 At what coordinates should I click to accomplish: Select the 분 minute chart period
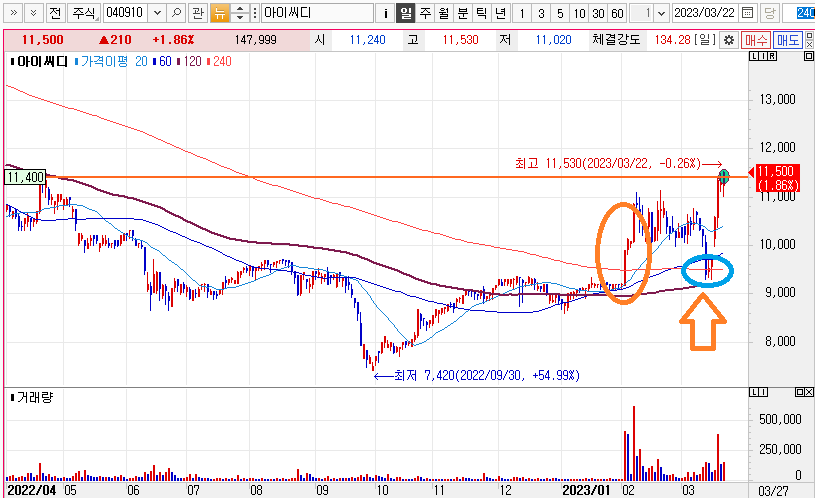pos(463,13)
